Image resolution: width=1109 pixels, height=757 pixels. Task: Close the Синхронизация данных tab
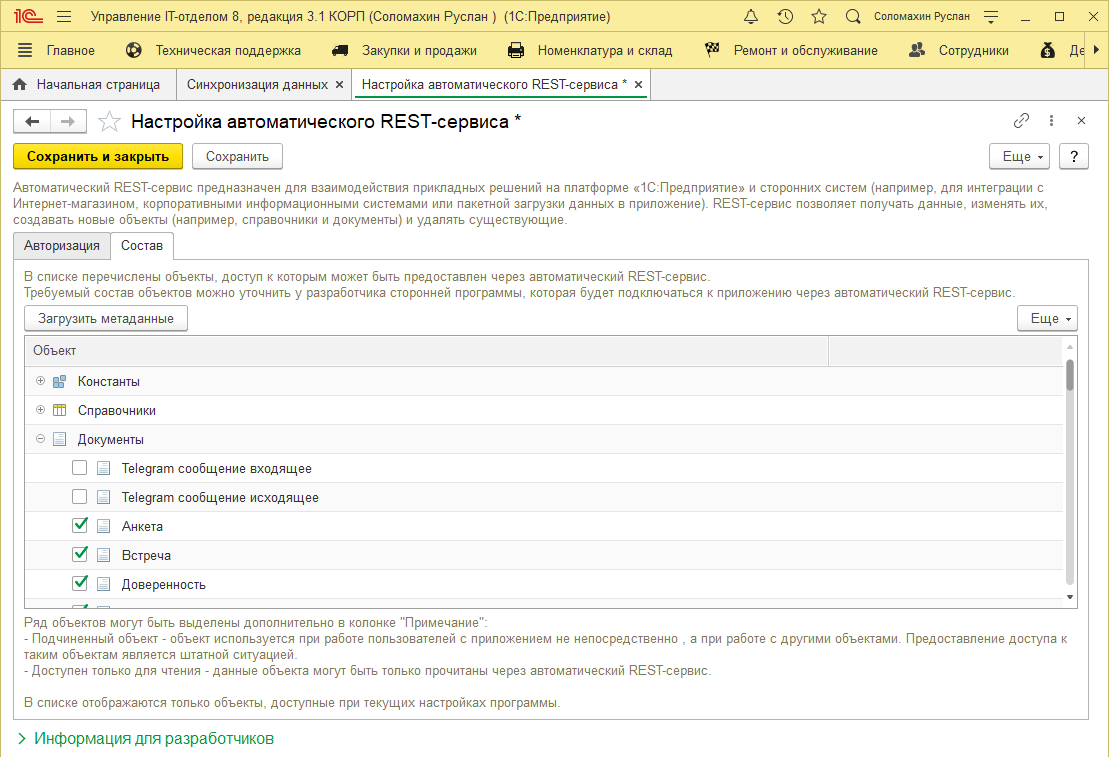[339, 85]
